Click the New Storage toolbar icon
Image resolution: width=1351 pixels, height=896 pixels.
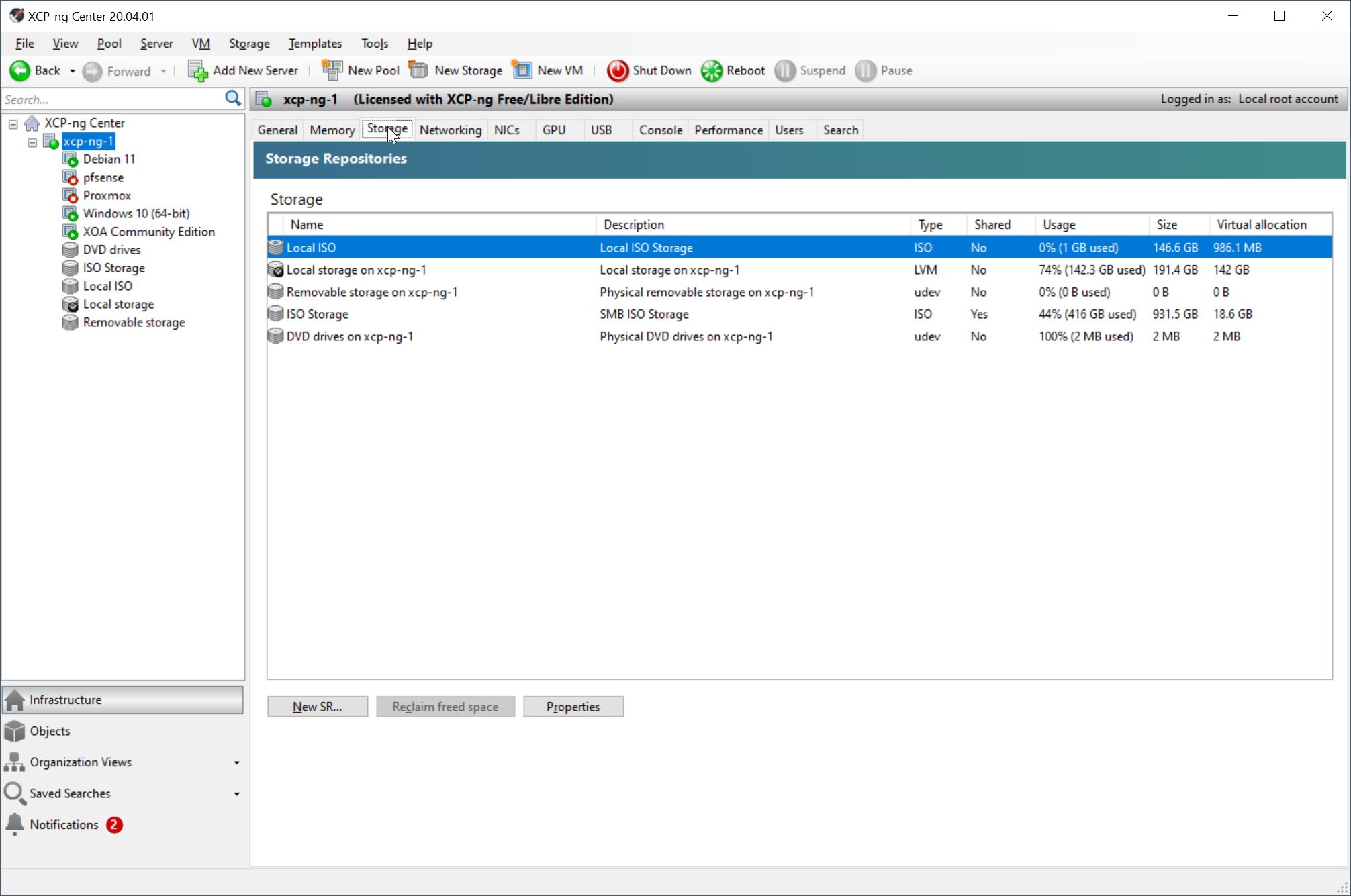[x=419, y=70]
